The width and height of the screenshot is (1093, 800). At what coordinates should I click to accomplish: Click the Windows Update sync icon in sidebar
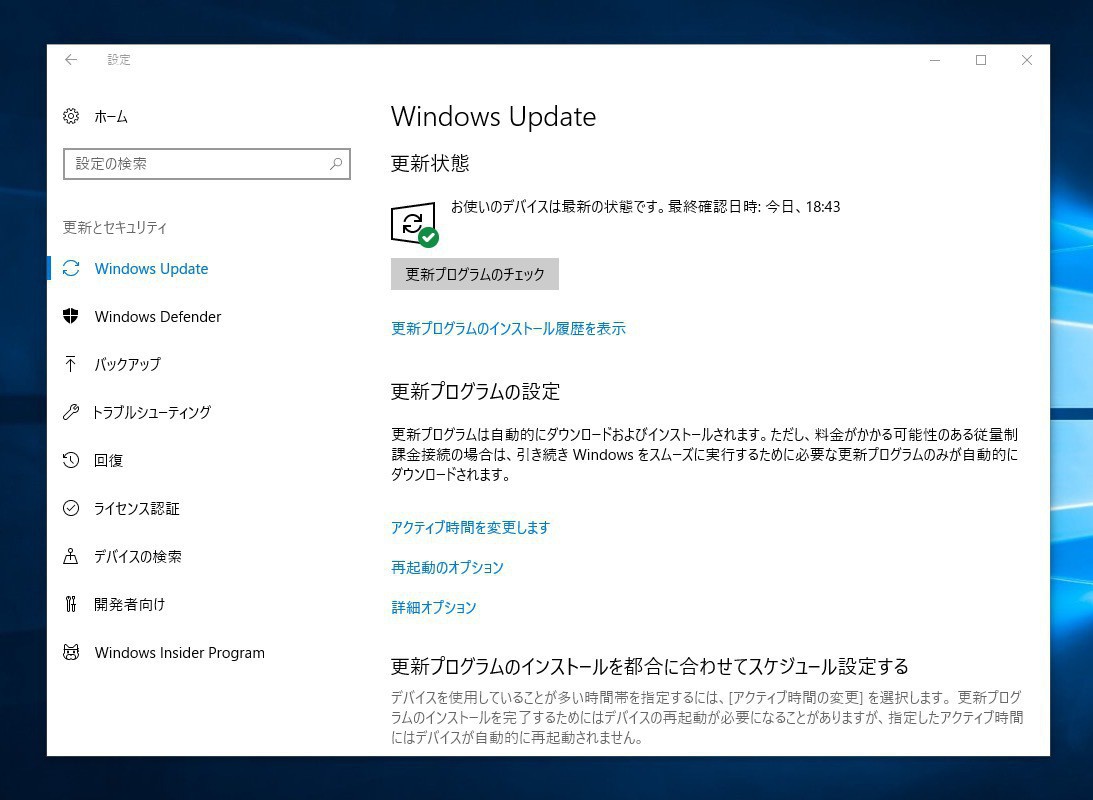(71, 268)
